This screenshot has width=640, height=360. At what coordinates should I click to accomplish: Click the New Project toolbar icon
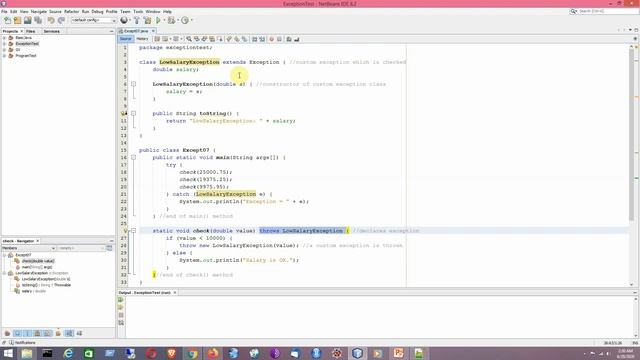(17, 20)
